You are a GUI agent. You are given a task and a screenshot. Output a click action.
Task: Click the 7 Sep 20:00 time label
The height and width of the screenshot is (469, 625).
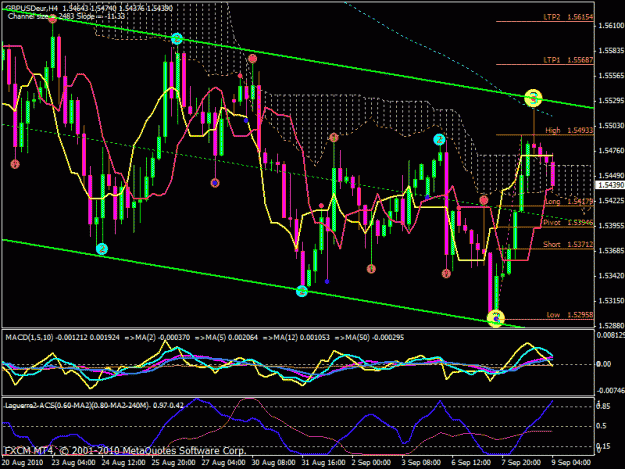tap(521, 463)
